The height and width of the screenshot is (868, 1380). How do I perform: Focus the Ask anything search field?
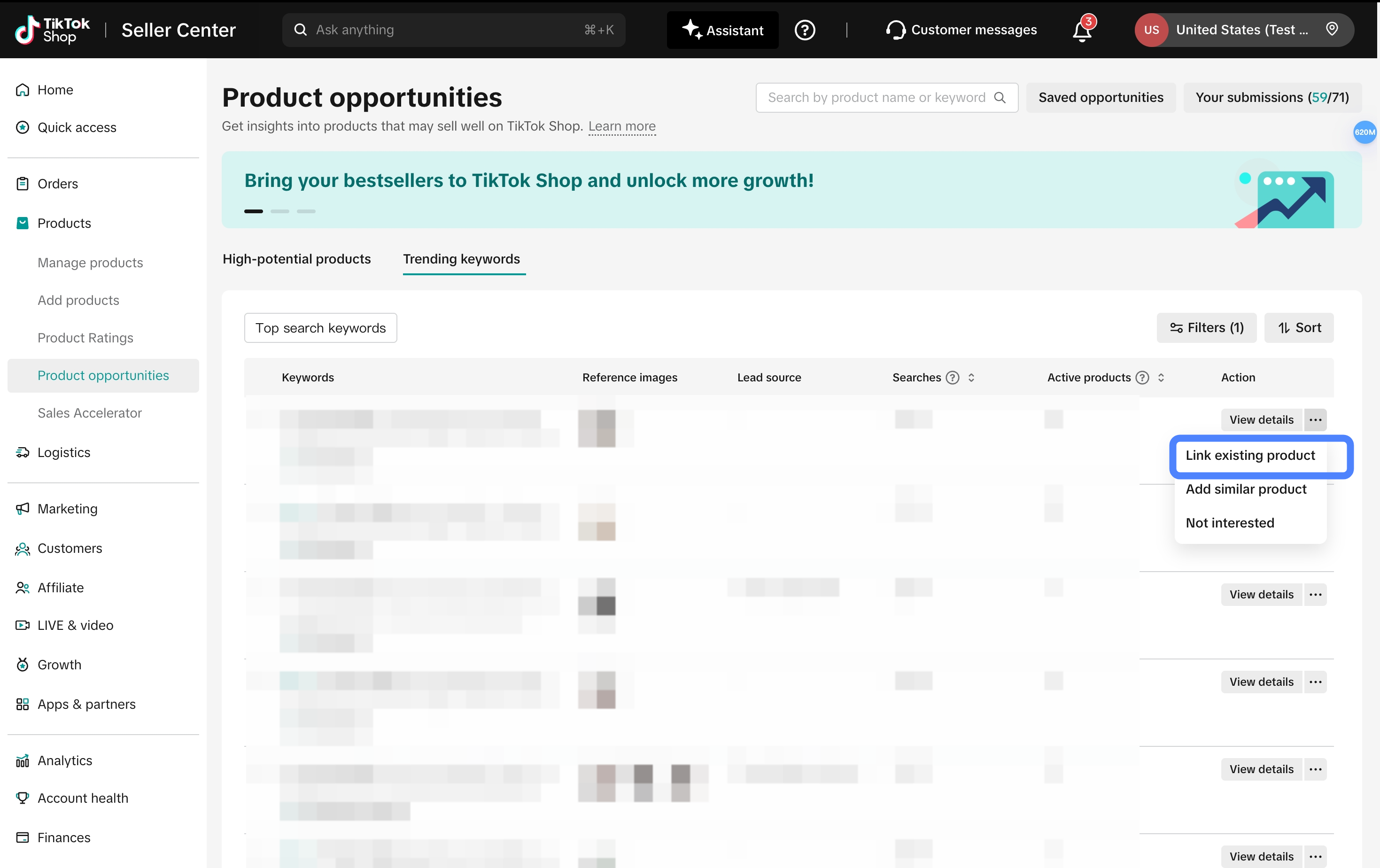click(x=453, y=30)
